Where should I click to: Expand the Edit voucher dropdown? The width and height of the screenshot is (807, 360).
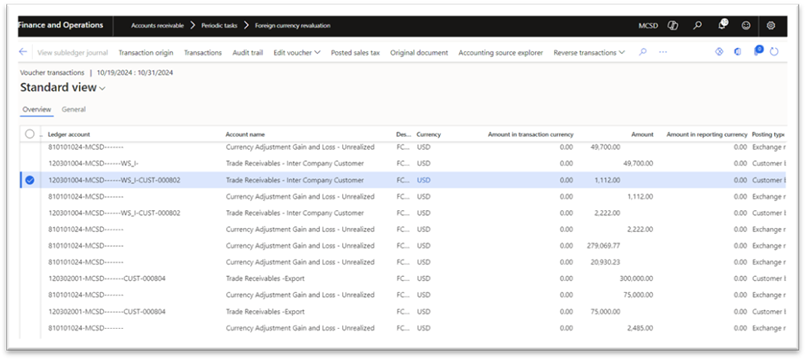click(297, 53)
